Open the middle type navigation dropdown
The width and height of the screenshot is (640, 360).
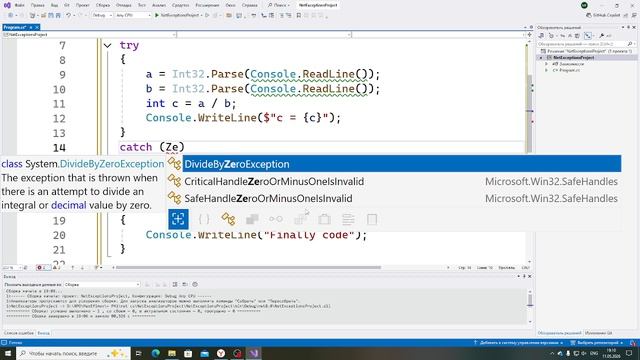(264, 35)
